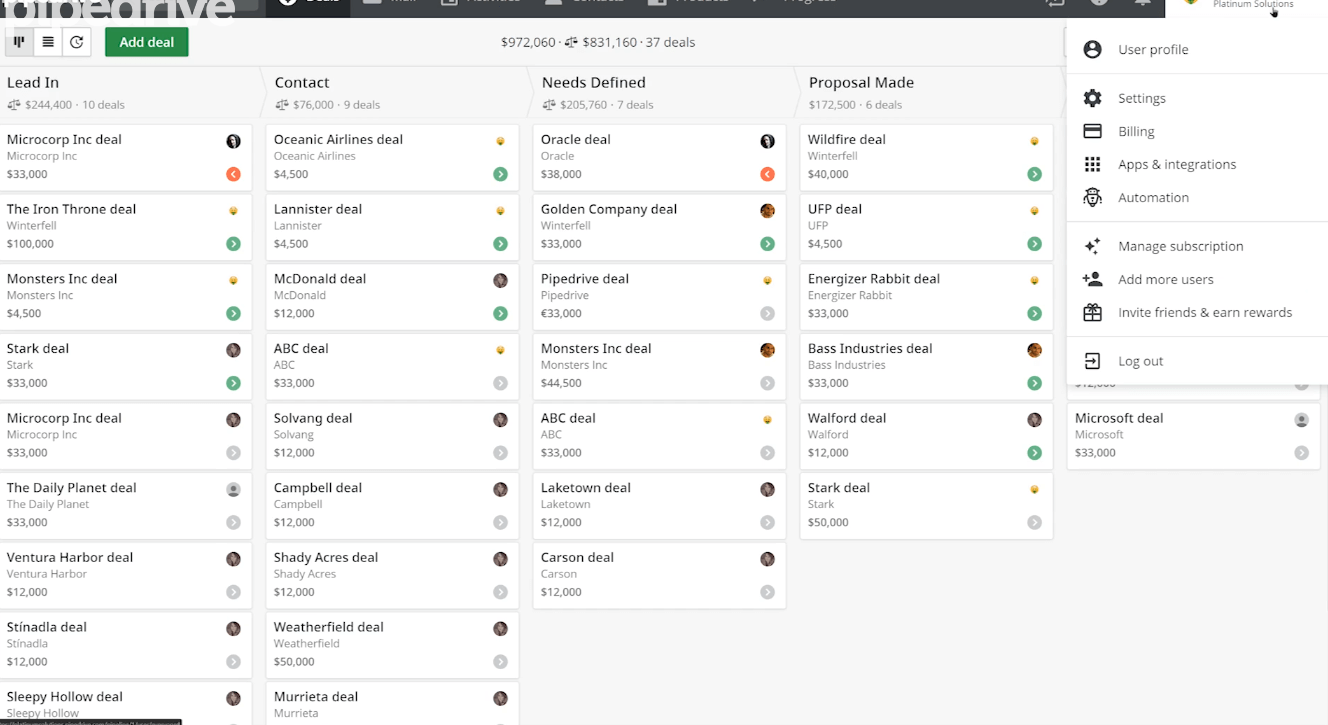
Task: Click the yellow activity status dot on Wildfire deal
Action: coord(1033,141)
